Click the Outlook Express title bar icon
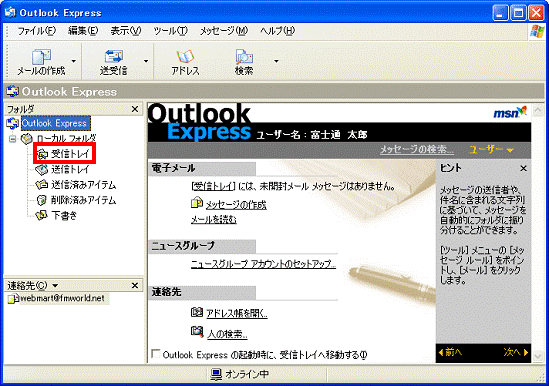The height and width of the screenshot is (386, 549). coord(10,13)
